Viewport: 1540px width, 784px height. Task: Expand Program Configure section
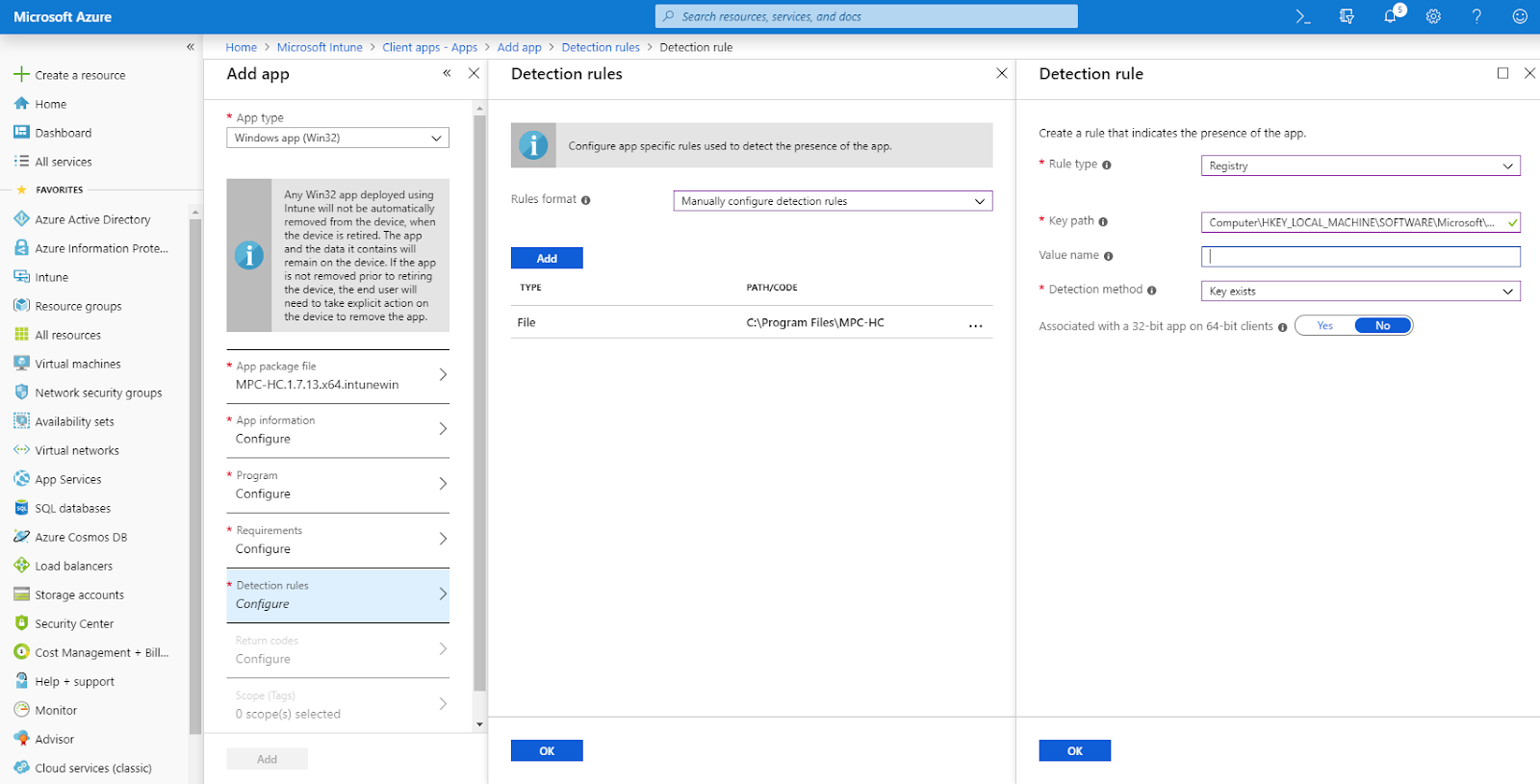click(x=338, y=485)
